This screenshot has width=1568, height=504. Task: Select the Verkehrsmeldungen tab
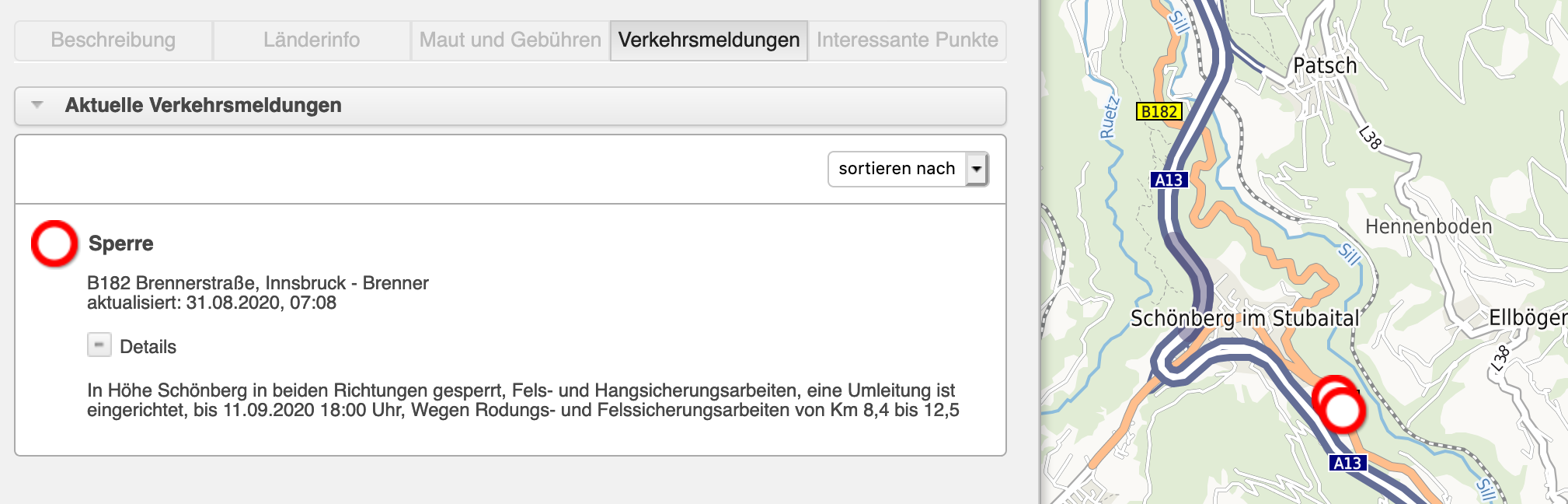point(709,40)
